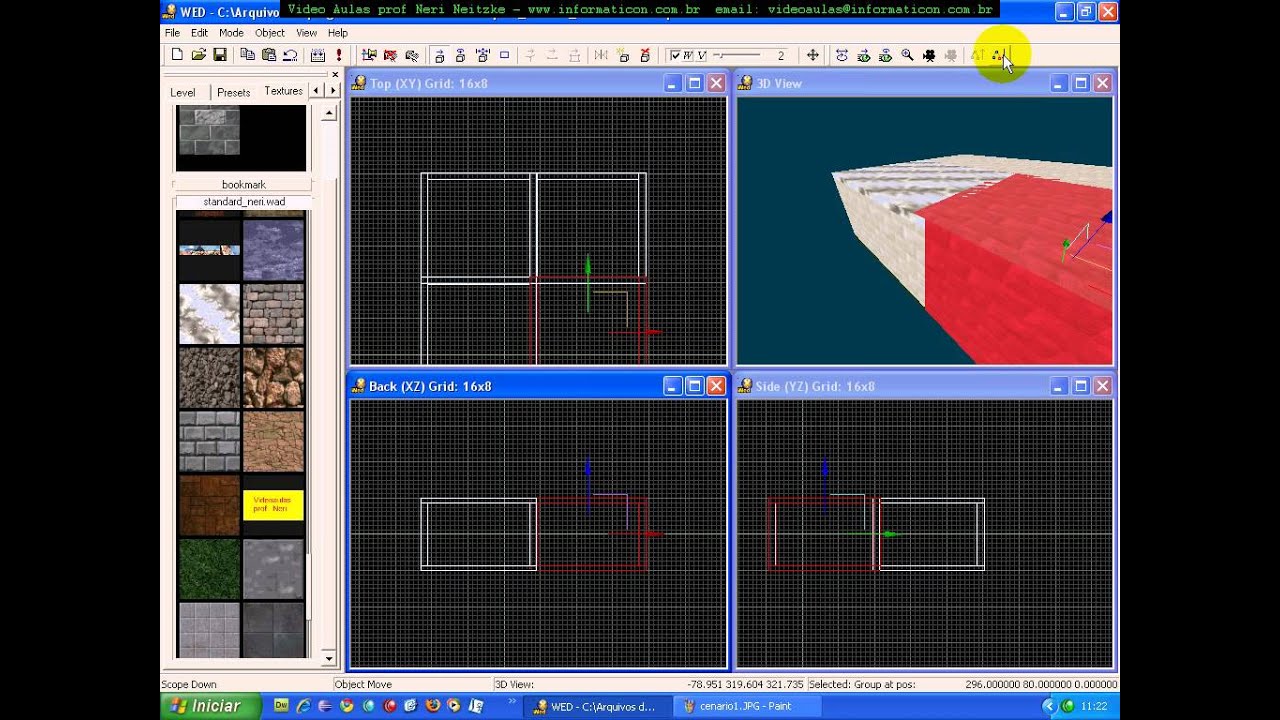Click the texture list scroll down arrow

(x=329, y=659)
